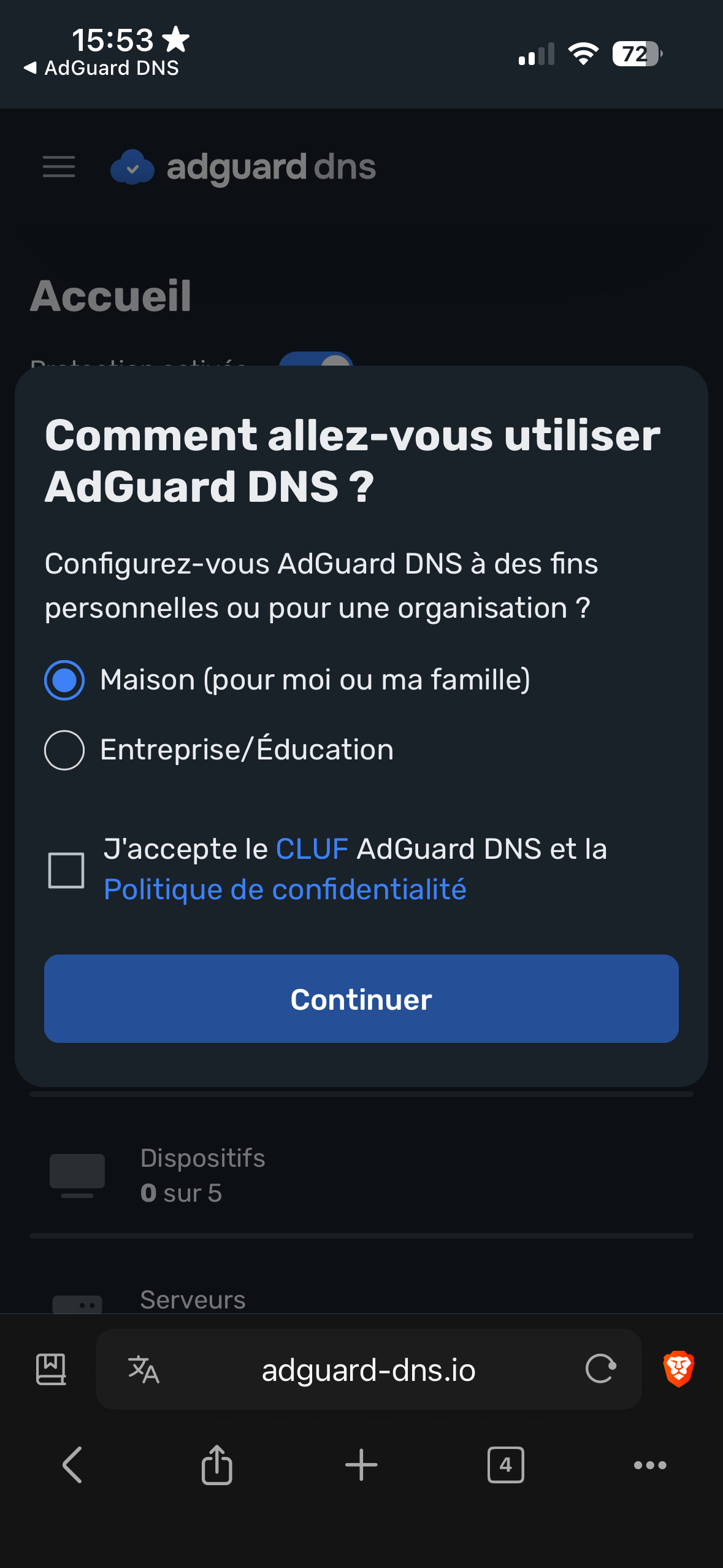This screenshot has width=723, height=1568.
Task: Navigate back using the back chevron
Action: tap(72, 1466)
